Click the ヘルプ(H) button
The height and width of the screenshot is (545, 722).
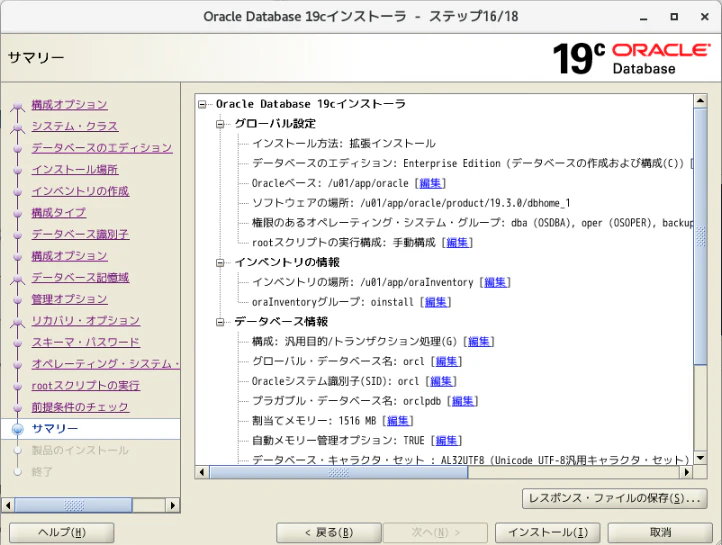click(x=62, y=533)
